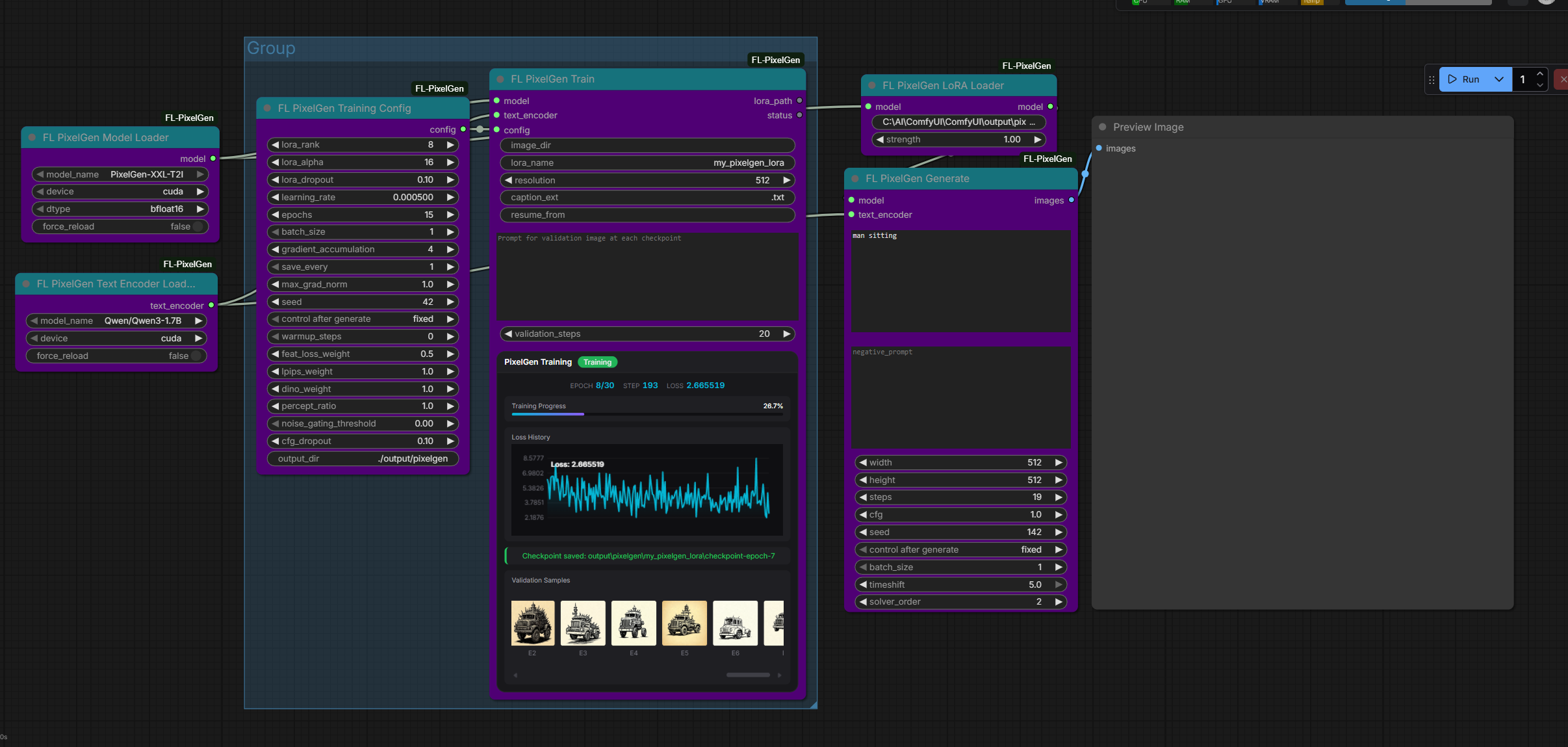This screenshot has width=1568, height=747.
Task: Click the Validation Samples horizontal scrollbar
Action: coord(748,675)
